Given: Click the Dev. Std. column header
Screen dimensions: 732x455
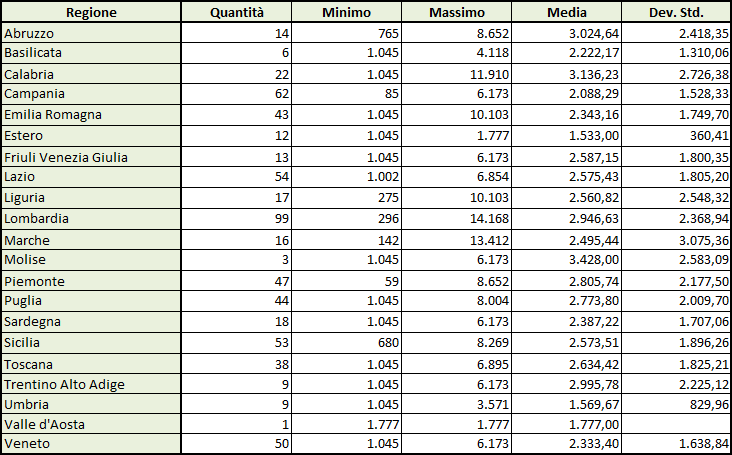Looking at the screenshot, I should 676,12.
